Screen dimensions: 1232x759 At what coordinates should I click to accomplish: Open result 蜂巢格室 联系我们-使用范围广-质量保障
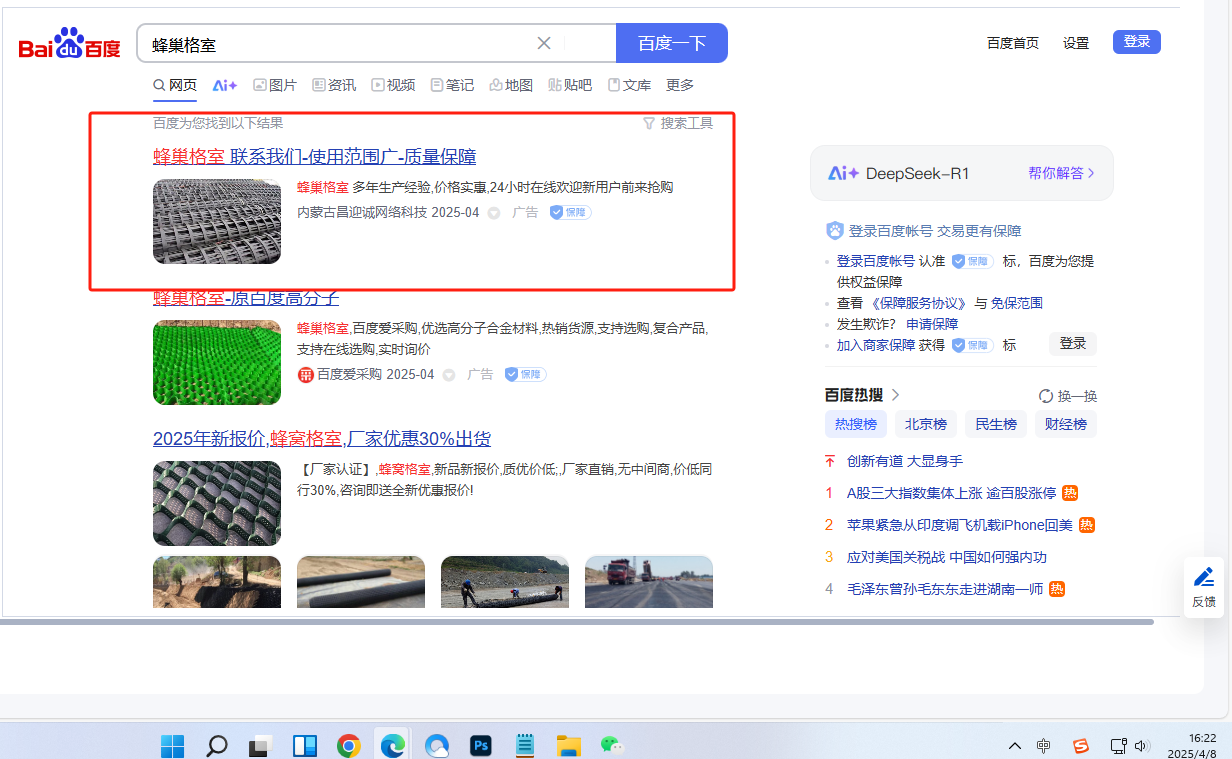point(314,157)
